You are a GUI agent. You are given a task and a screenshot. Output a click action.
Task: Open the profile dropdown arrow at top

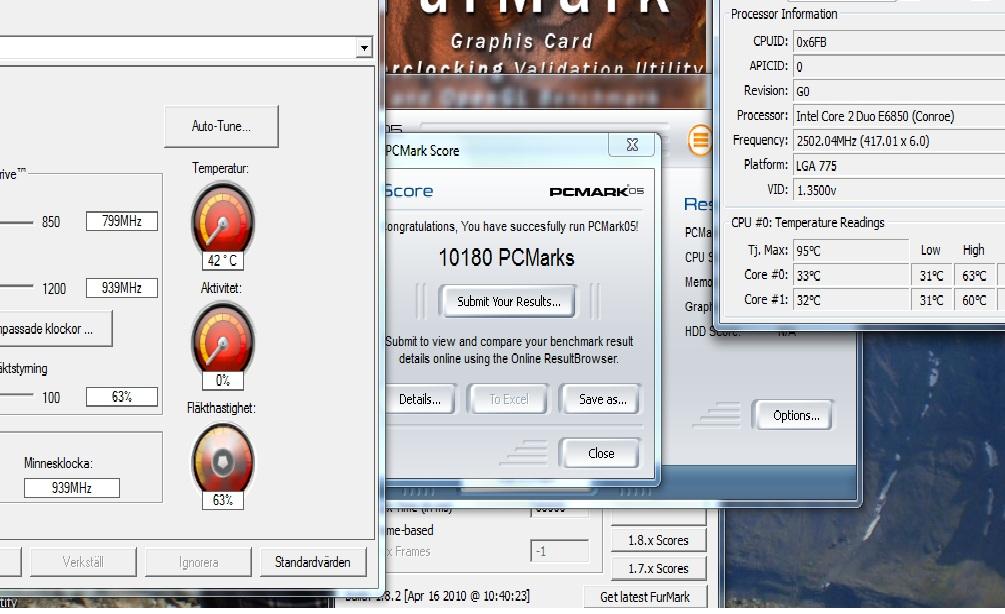coord(364,48)
